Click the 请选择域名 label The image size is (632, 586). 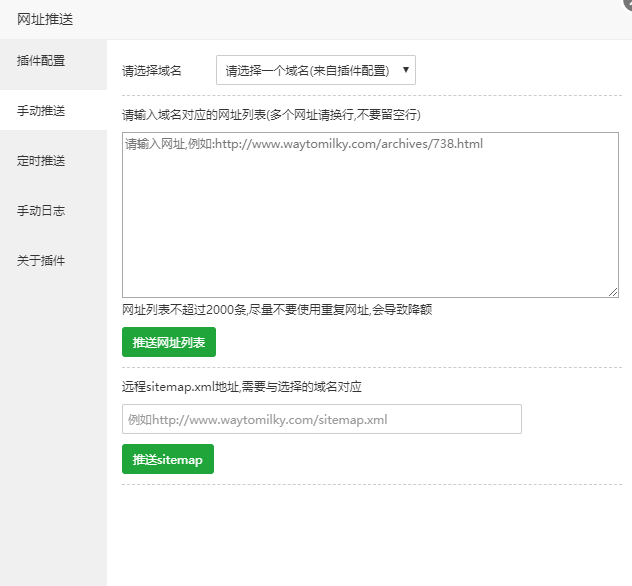(x=152, y=71)
